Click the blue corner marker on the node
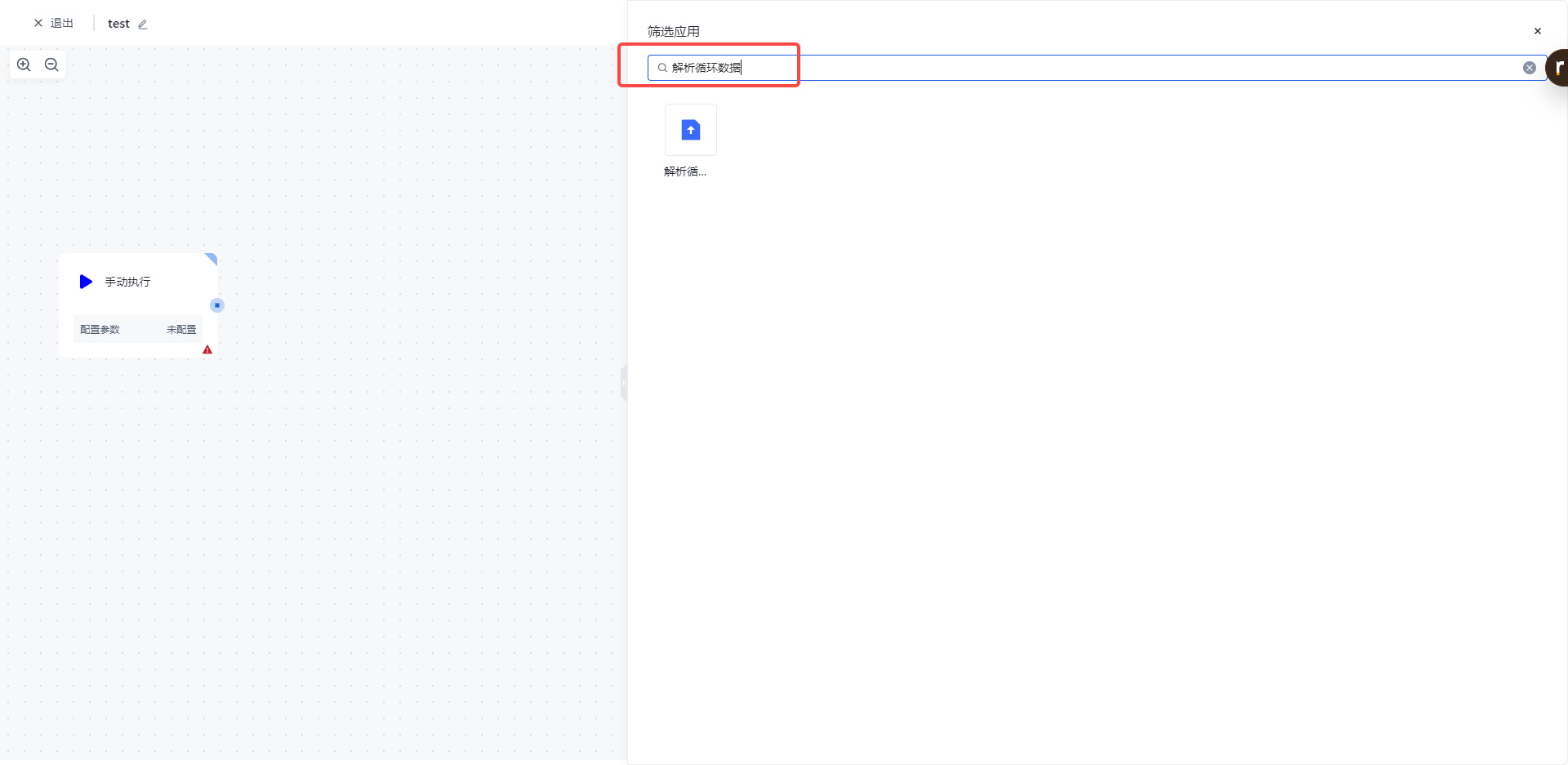This screenshot has width=1568, height=765. tap(212, 259)
